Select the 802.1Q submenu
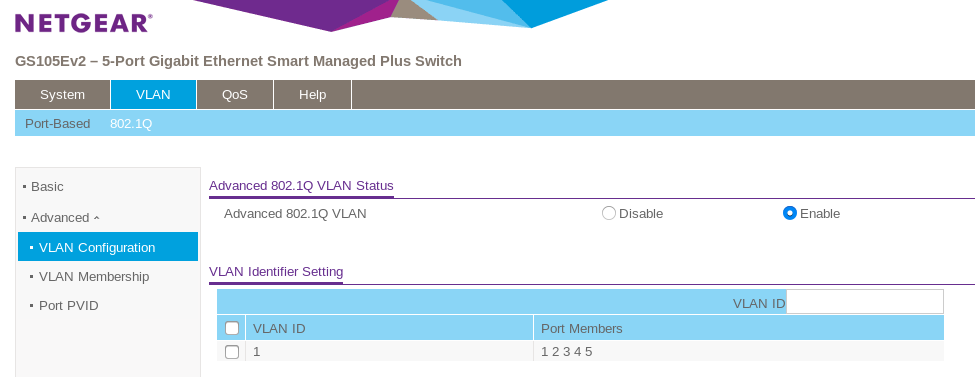This screenshot has height=377, width=975. [x=131, y=124]
